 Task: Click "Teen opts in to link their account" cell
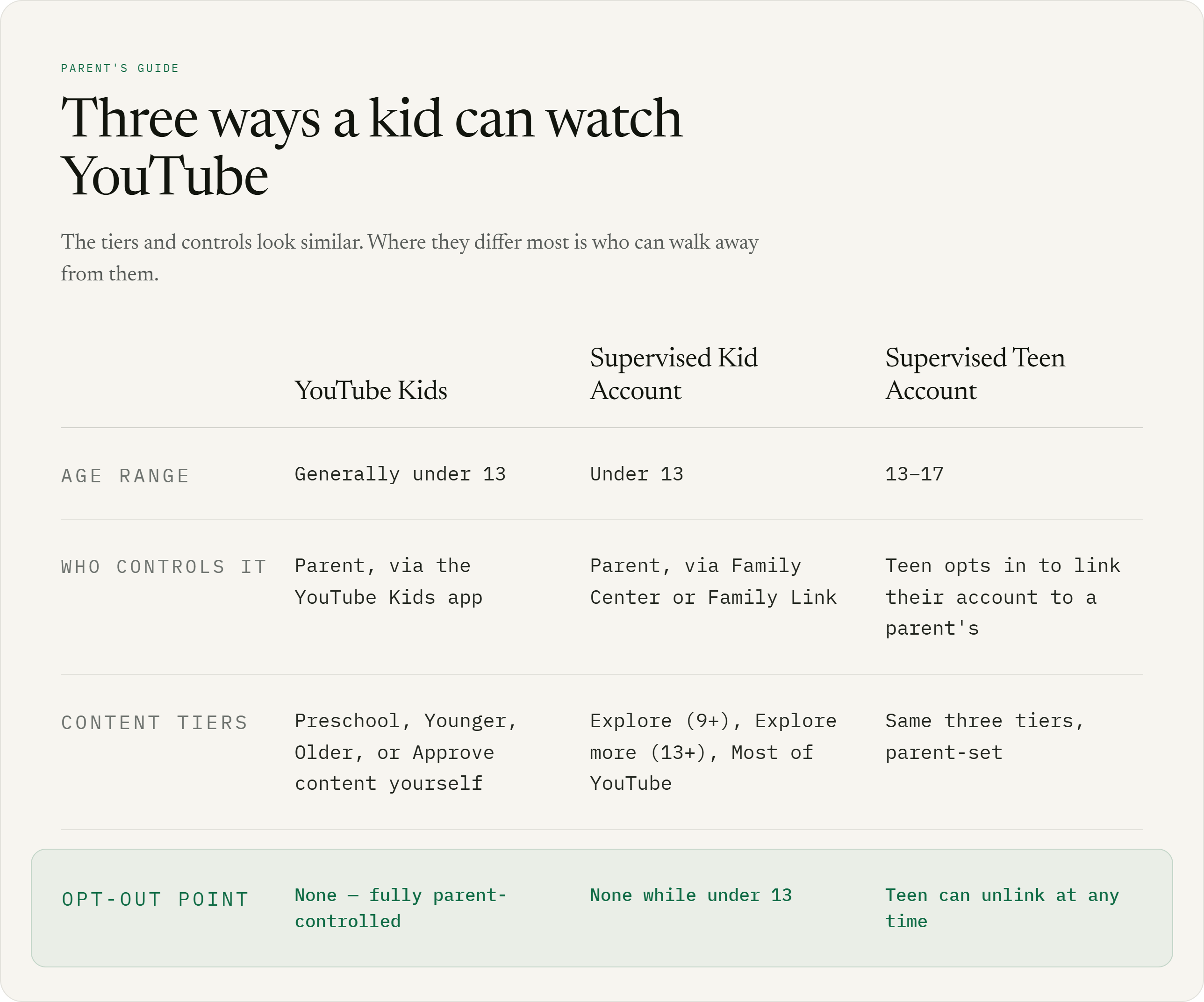tap(1002, 597)
